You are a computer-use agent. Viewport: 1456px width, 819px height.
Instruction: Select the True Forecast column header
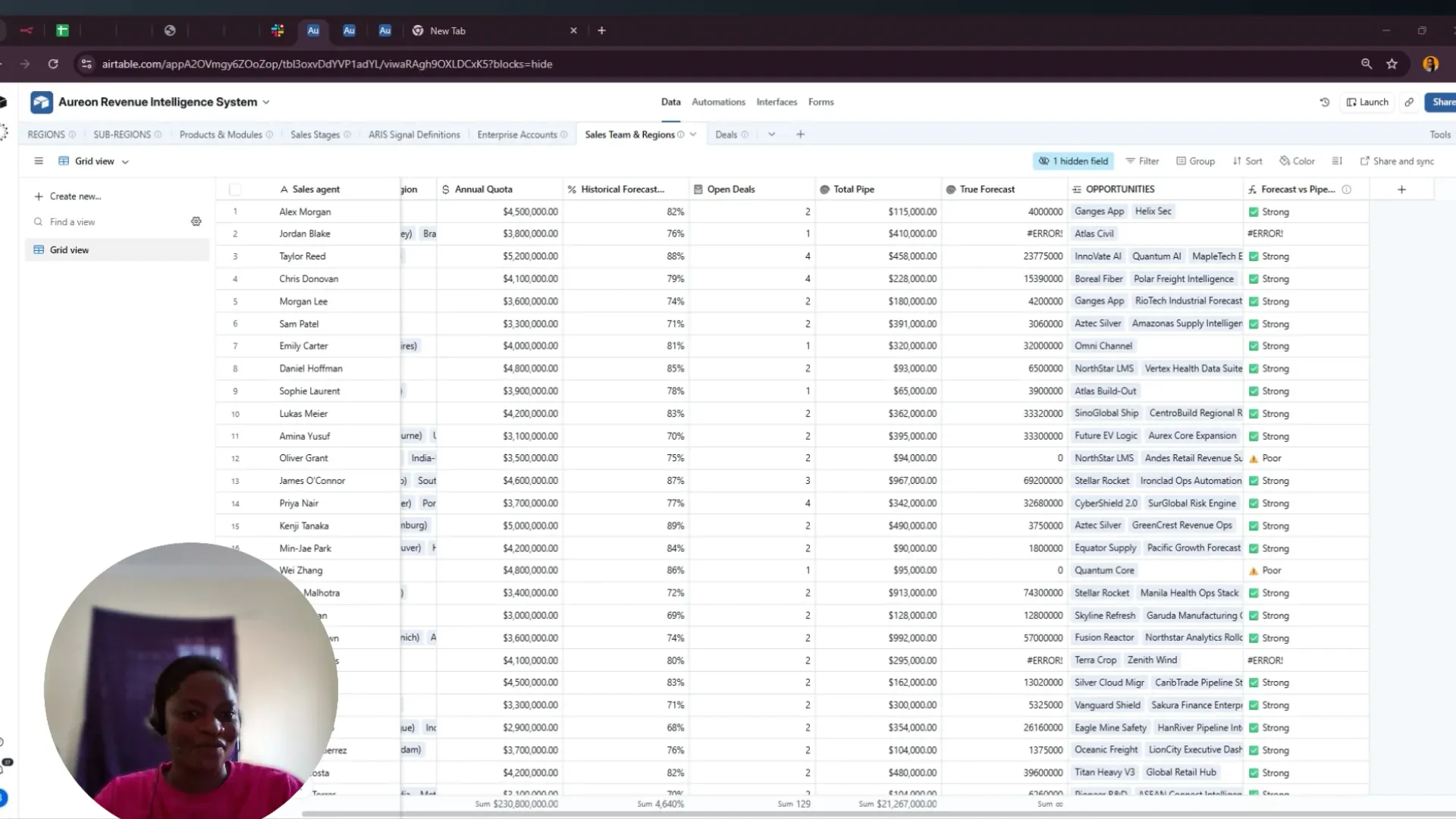coord(1005,189)
